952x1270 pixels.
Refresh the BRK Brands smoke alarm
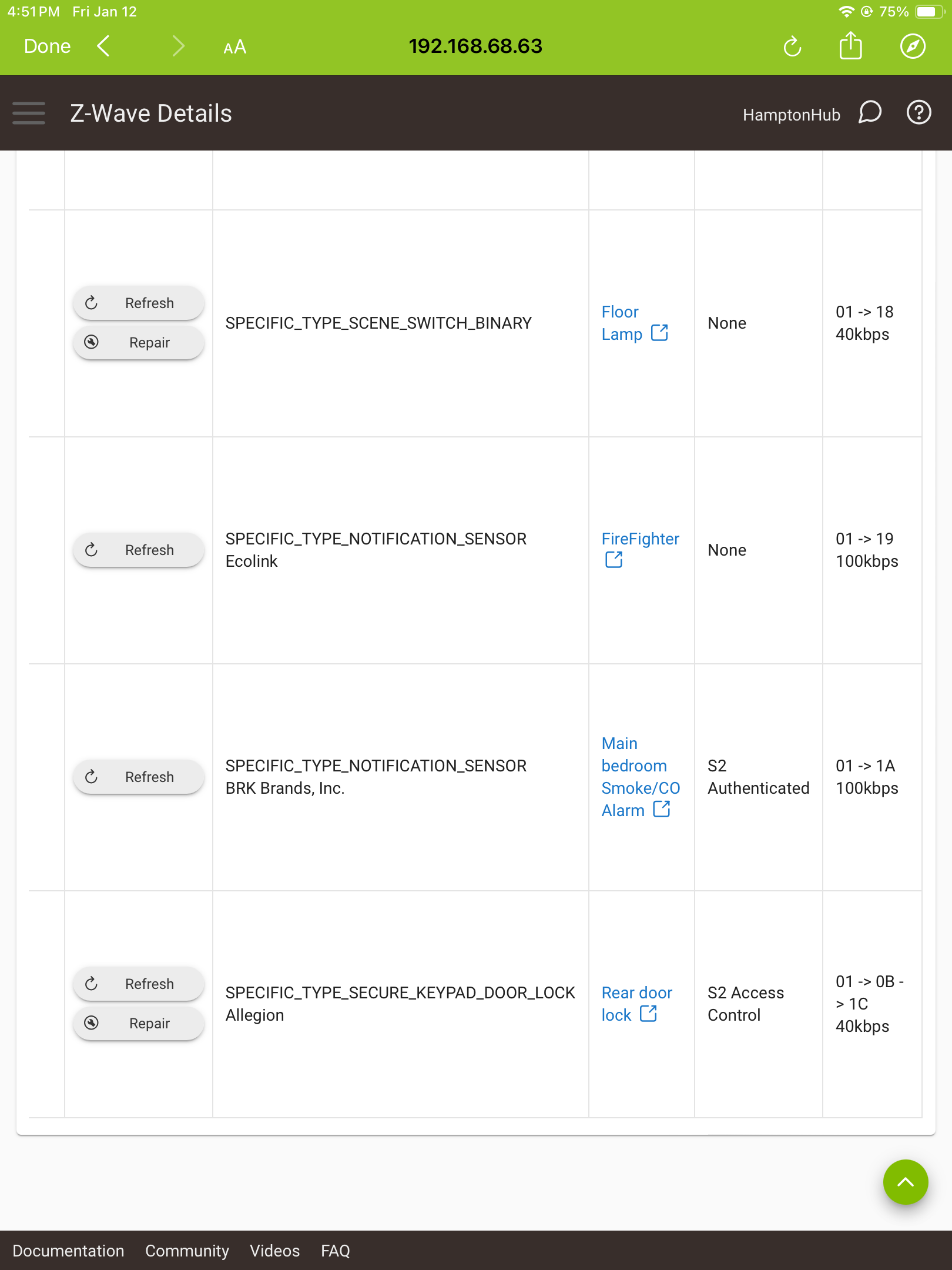(x=139, y=777)
